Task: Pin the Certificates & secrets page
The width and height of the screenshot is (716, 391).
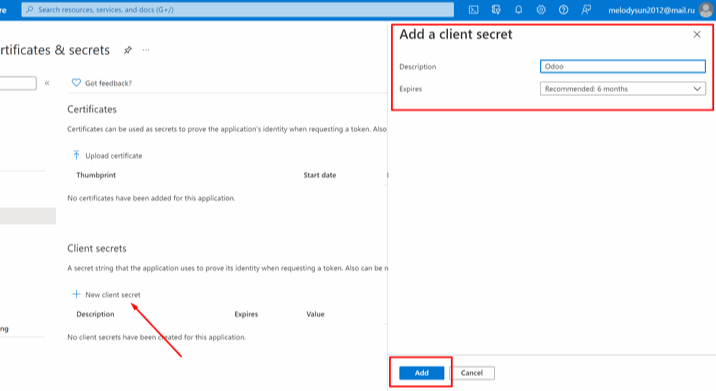Action: (x=128, y=50)
